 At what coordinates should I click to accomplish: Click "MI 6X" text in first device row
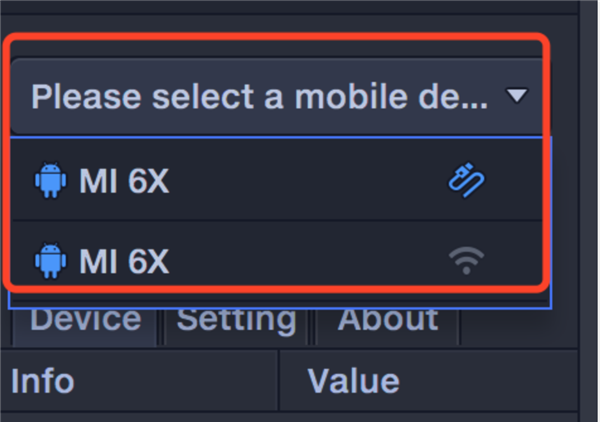point(124,182)
